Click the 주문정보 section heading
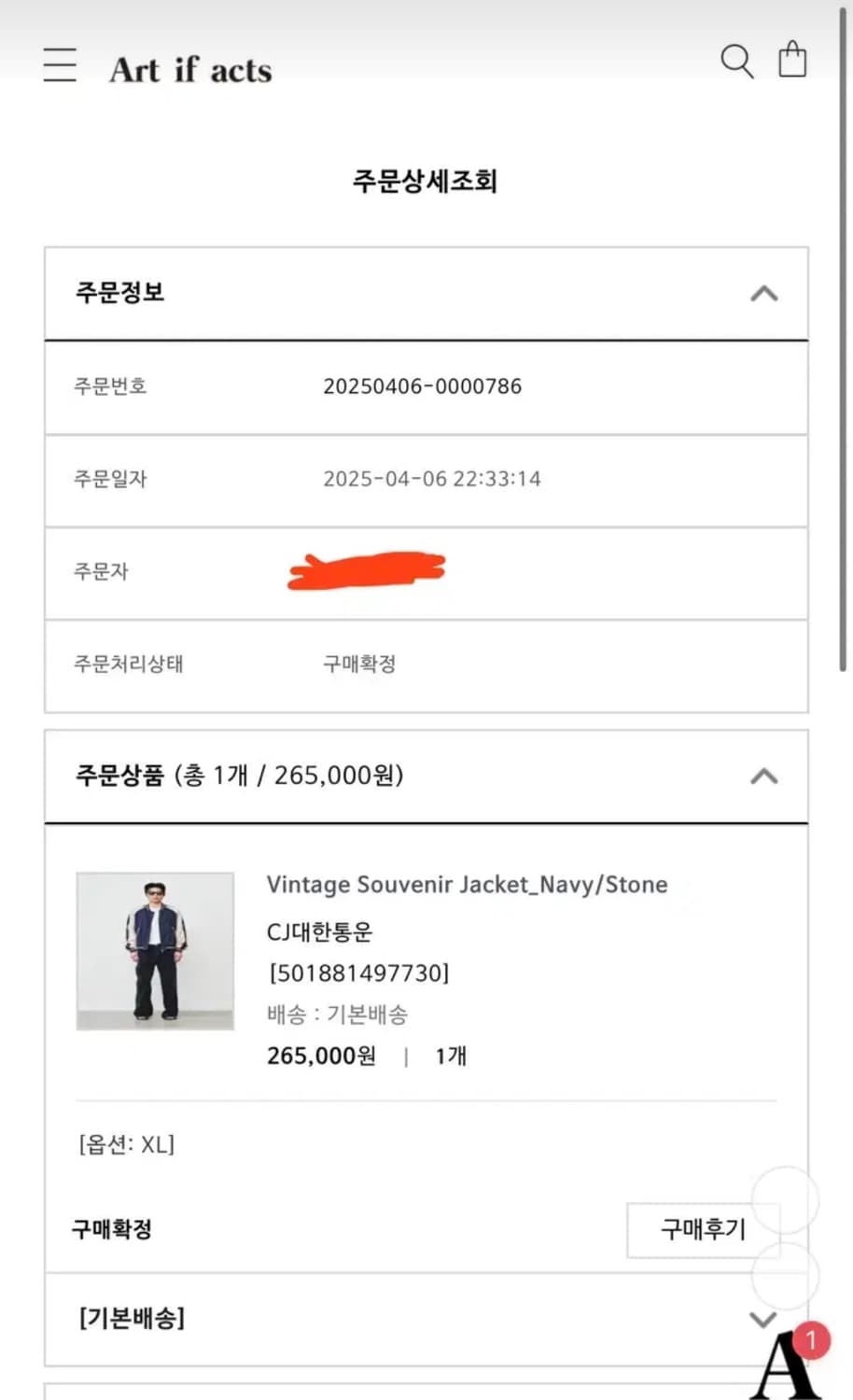 pyautogui.click(x=119, y=292)
